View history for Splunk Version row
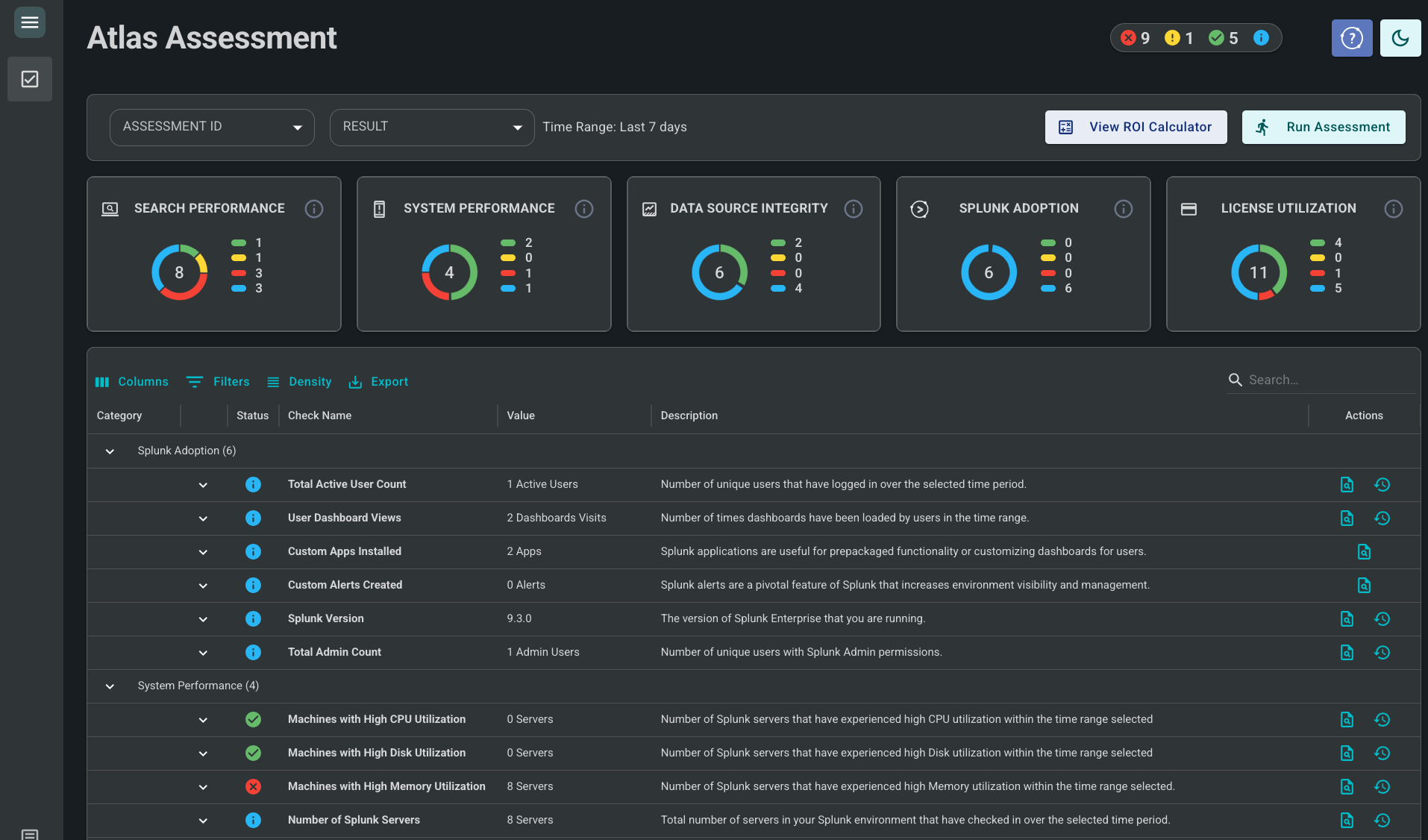The width and height of the screenshot is (1428, 840). click(x=1382, y=619)
